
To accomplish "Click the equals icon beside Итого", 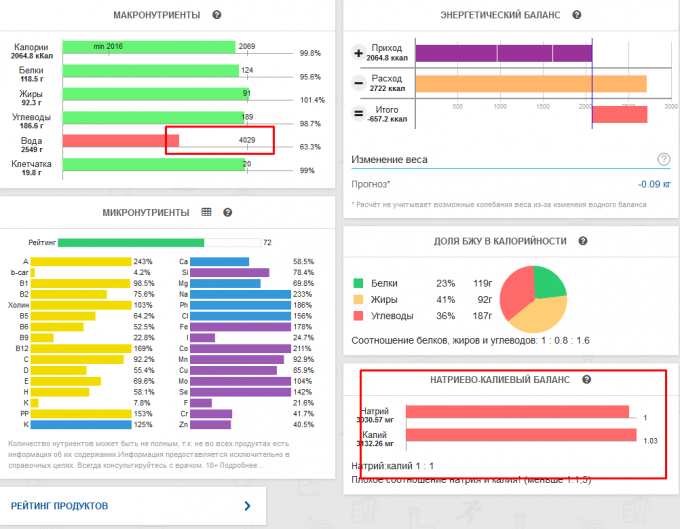I will 359,114.
